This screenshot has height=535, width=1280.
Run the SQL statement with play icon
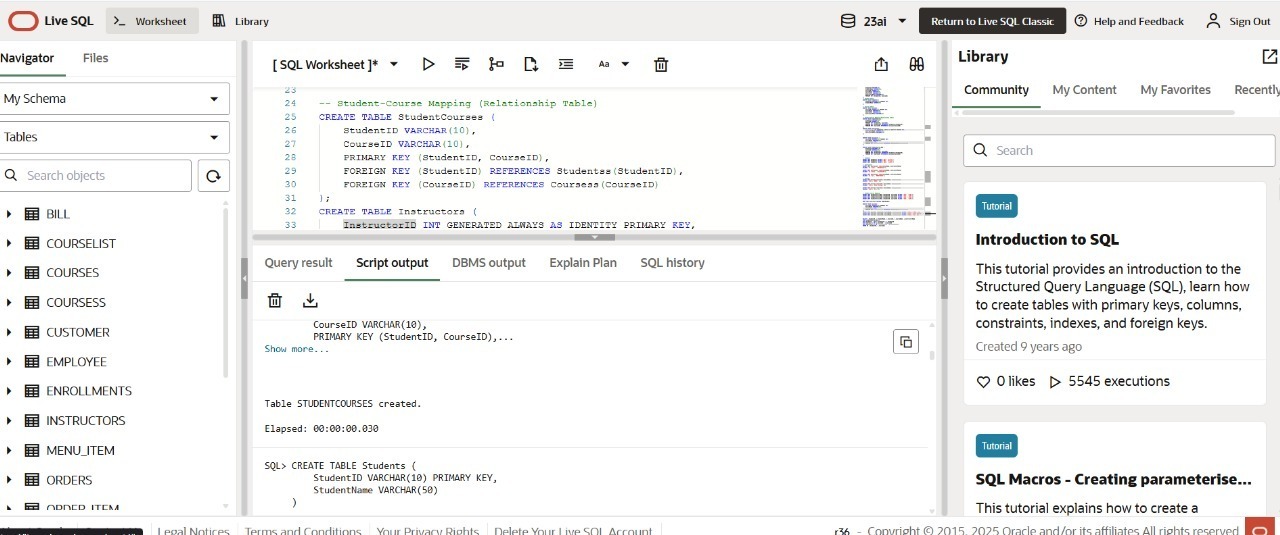pyautogui.click(x=428, y=64)
